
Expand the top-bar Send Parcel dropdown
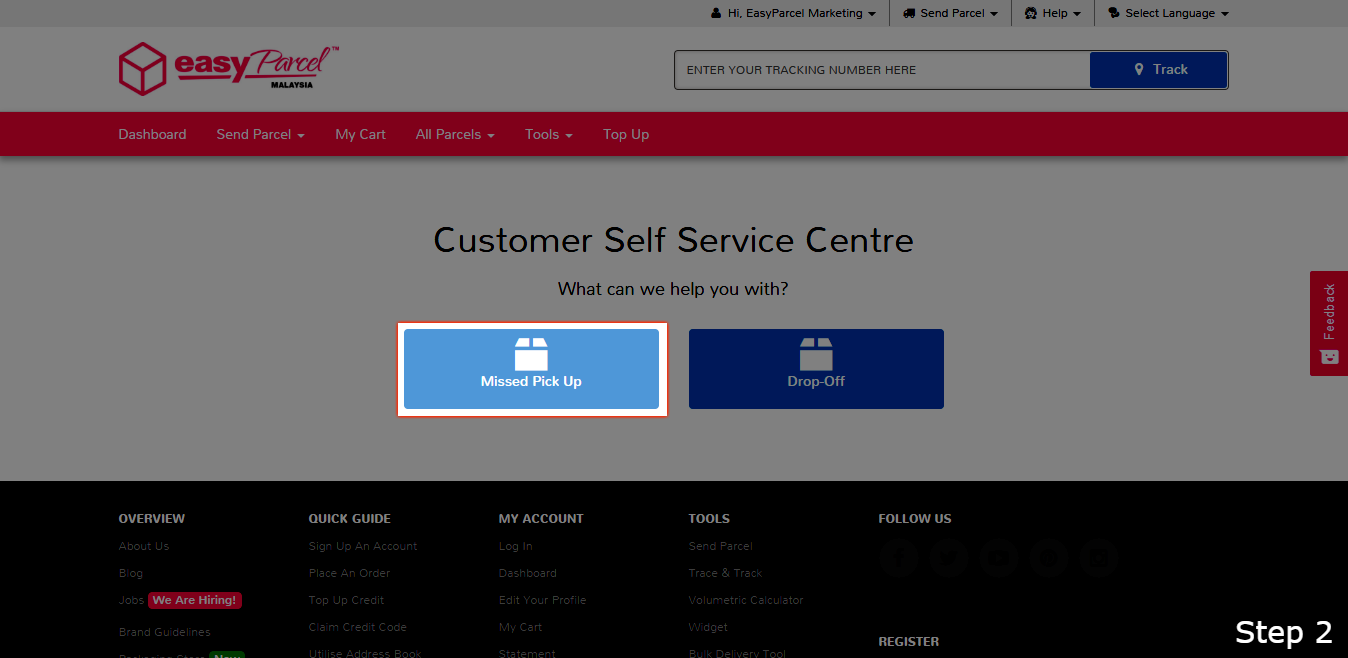pyautogui.click(x=950, y=14)
